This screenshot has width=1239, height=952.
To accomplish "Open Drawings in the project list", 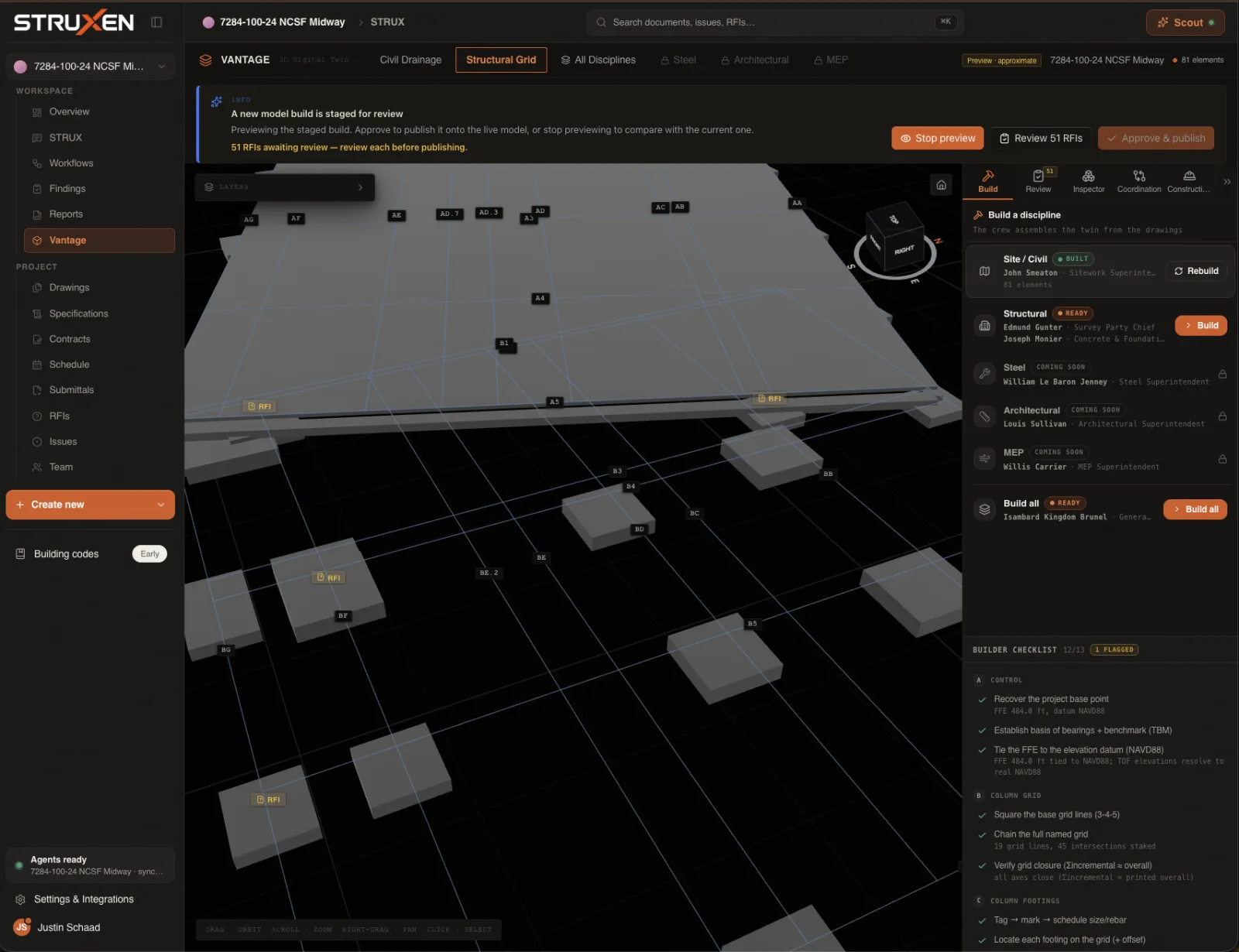I will pos(69,287).
